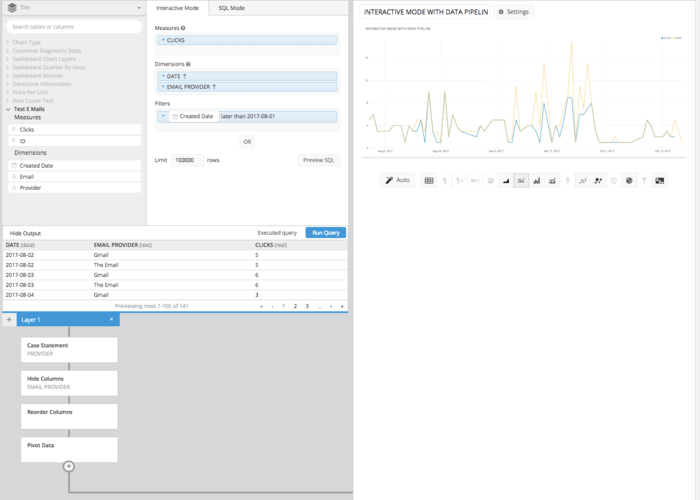Switch to SQL Mode tab
Screen dimensions: 700x500
[x=232, y=8]
